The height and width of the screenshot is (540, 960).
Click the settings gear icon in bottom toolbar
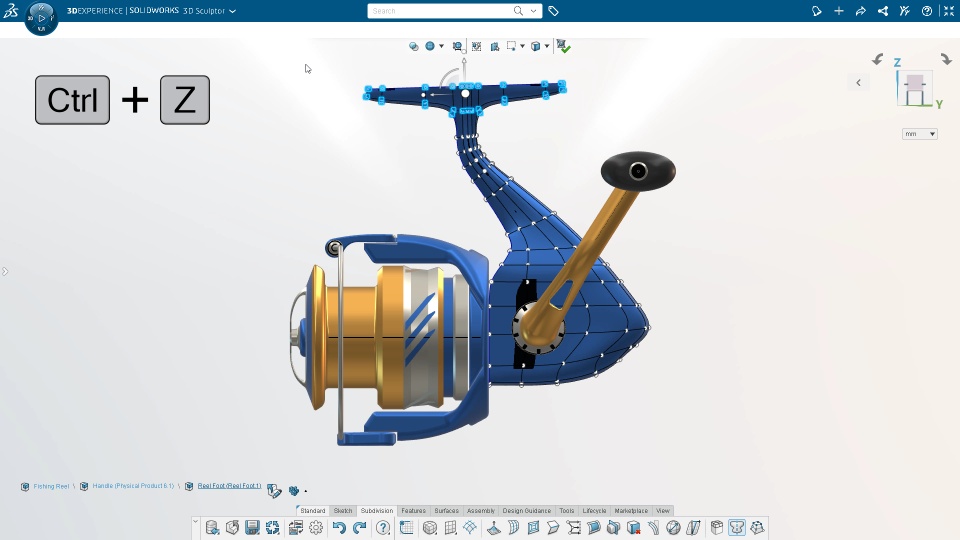(316, 527)
